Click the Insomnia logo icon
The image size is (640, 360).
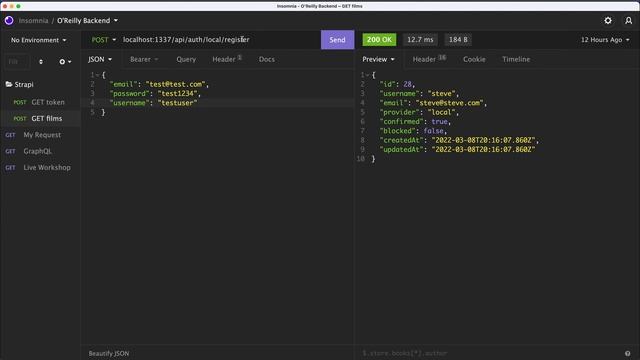[9, 20]
